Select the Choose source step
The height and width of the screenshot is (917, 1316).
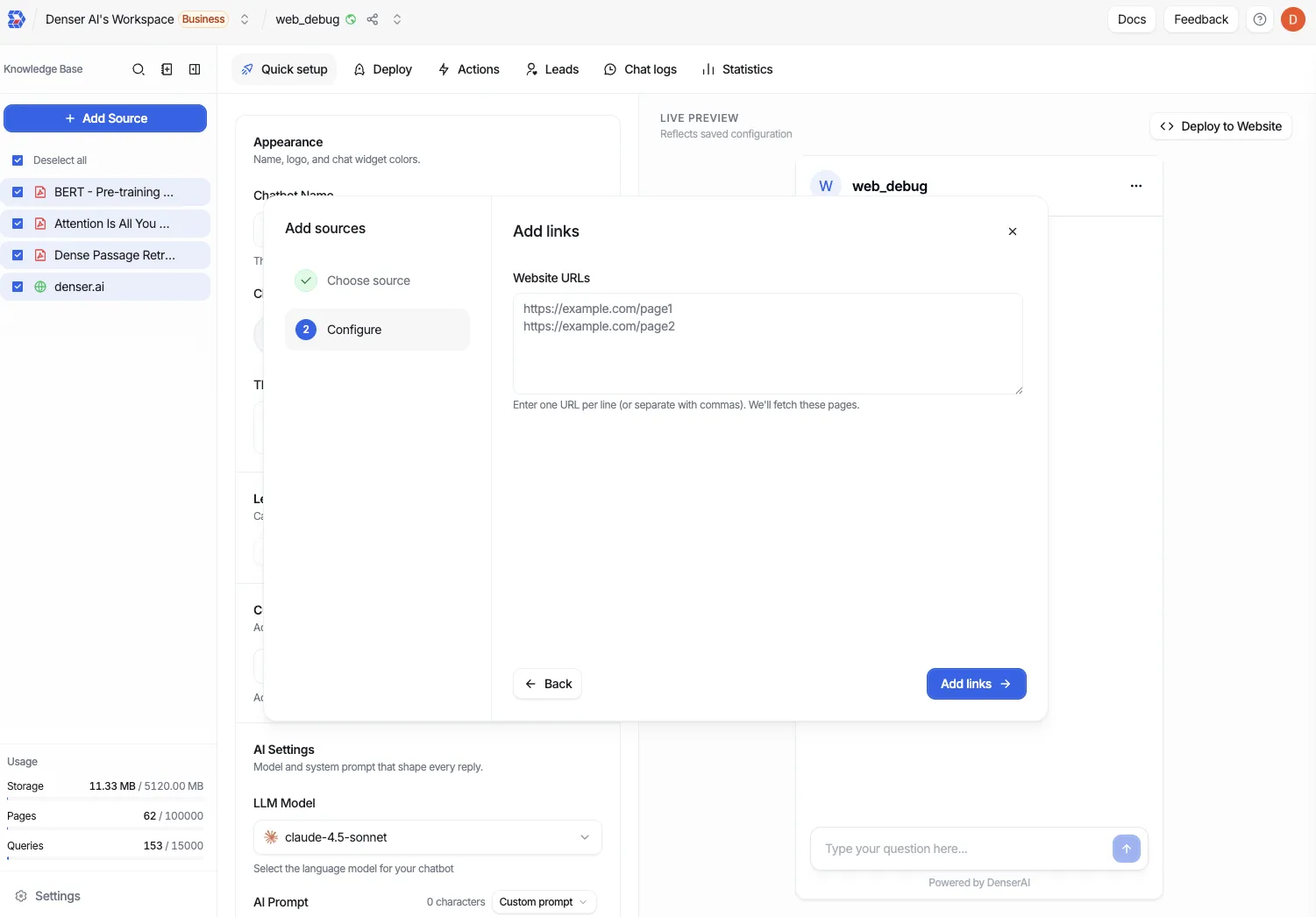(377, 281)
